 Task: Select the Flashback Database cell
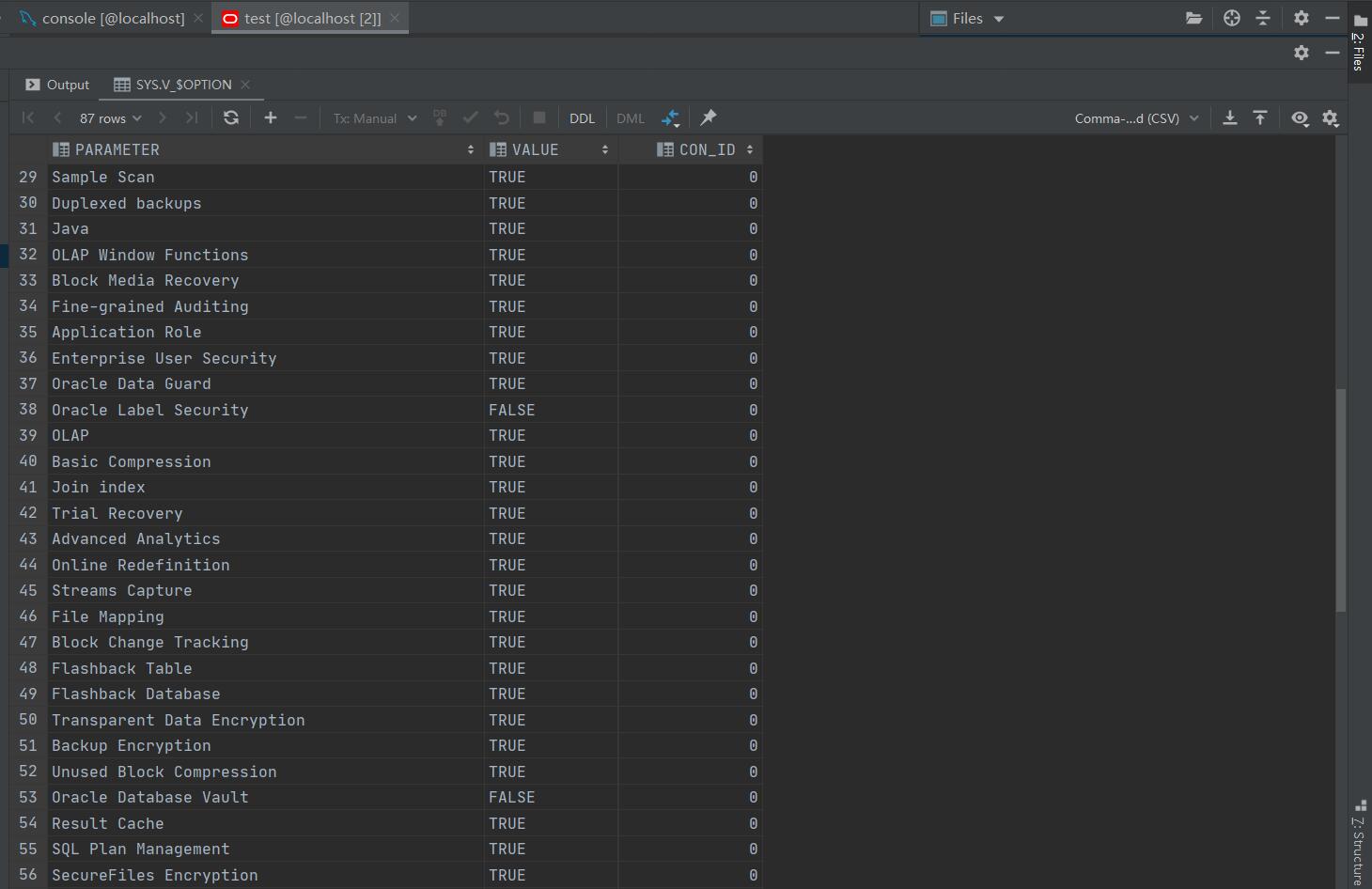265,694
